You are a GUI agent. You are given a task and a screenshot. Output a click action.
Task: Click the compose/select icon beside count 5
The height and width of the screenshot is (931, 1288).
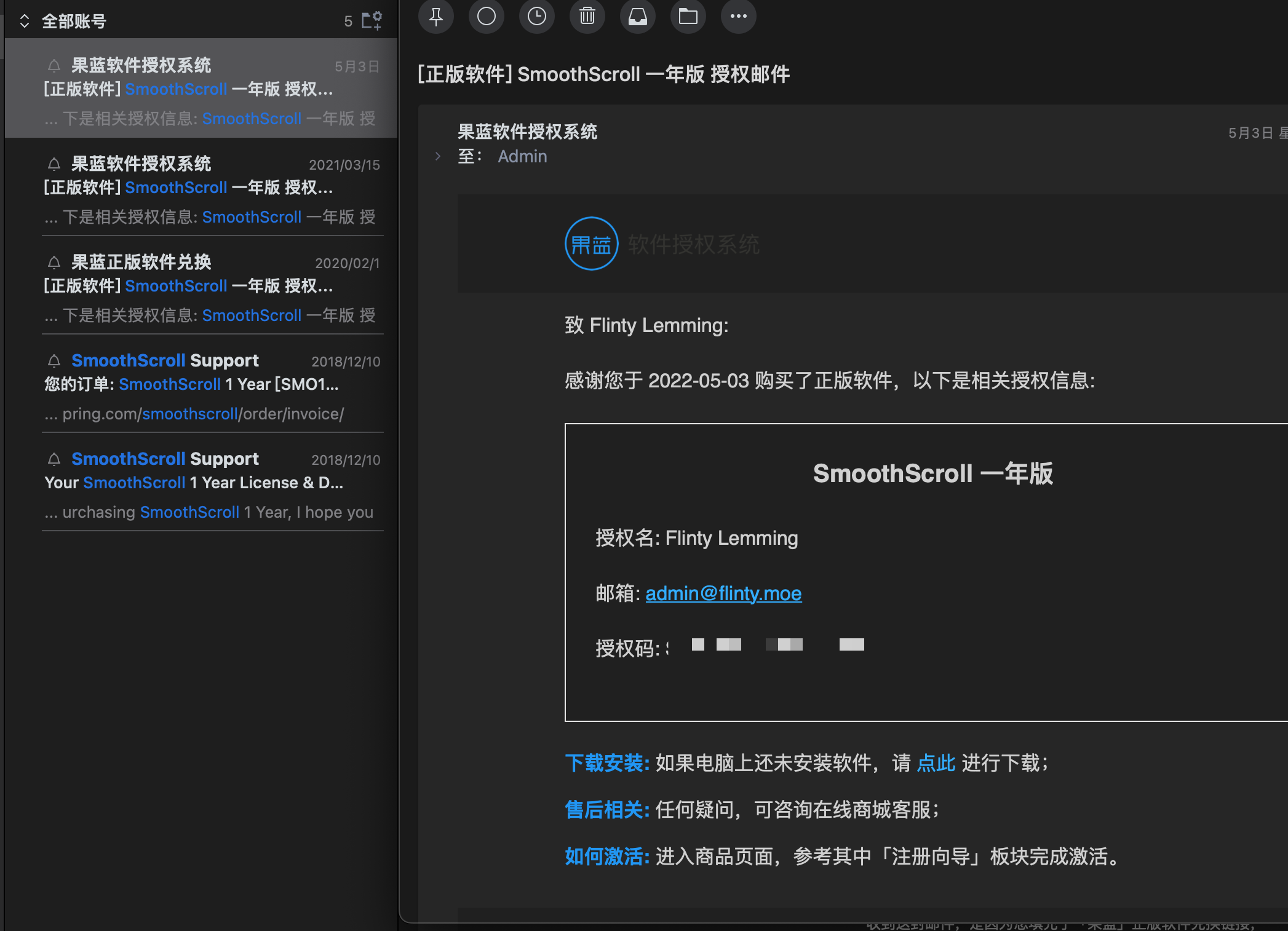372,21
